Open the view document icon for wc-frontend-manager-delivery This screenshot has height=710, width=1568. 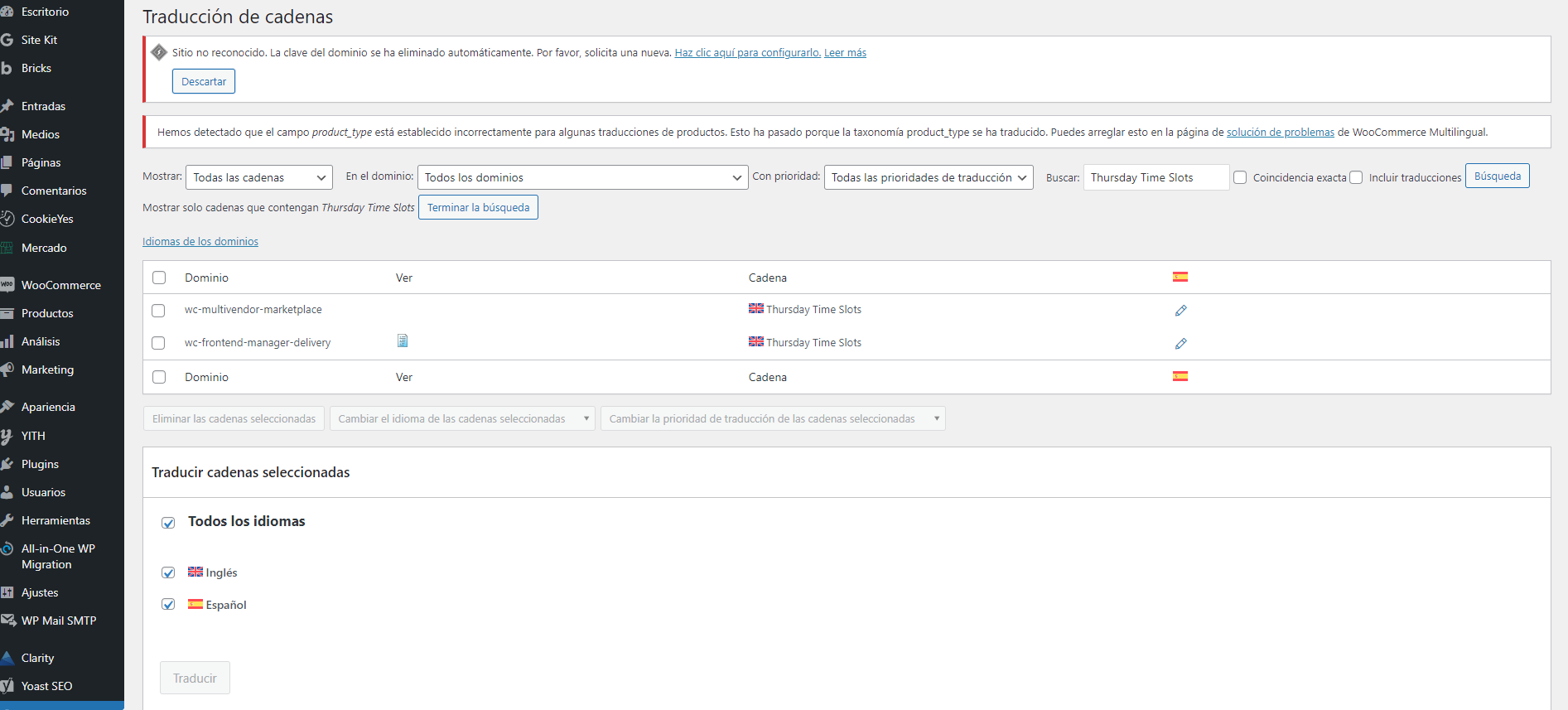(403, 341)
